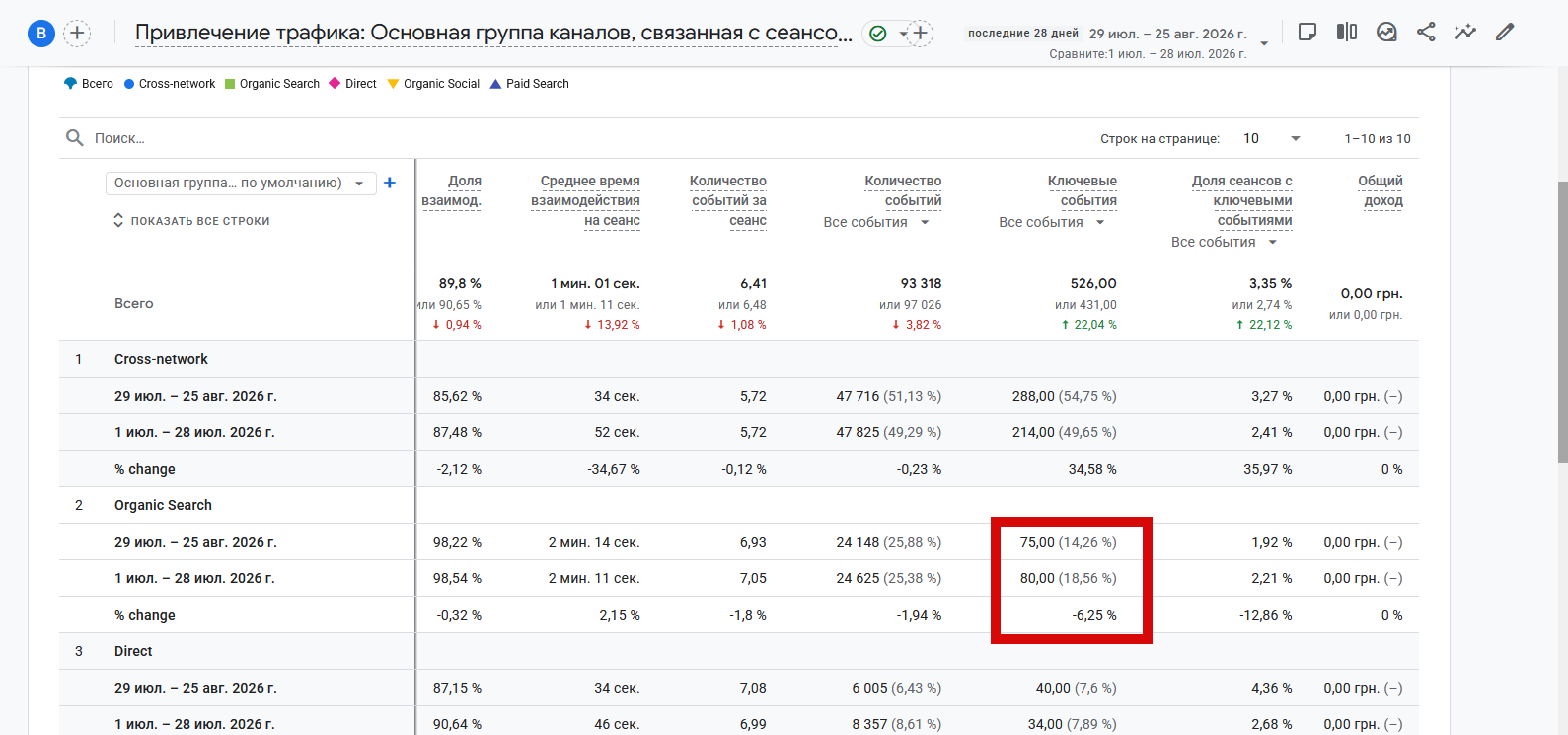Screen dimensions: 1568x735
Task: Click the Organic Search cell "80,00 (18,56 %)"
Action: [1069, 578]
